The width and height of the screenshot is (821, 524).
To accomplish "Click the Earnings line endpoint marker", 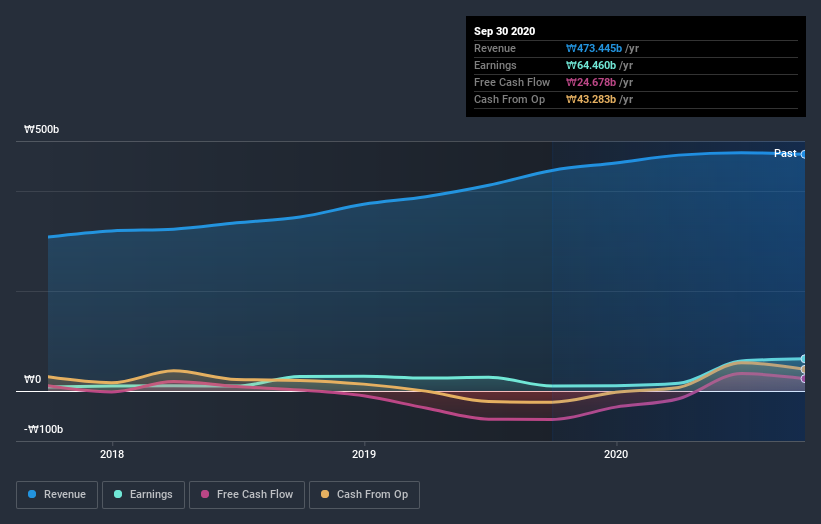I will click(804, 359).
